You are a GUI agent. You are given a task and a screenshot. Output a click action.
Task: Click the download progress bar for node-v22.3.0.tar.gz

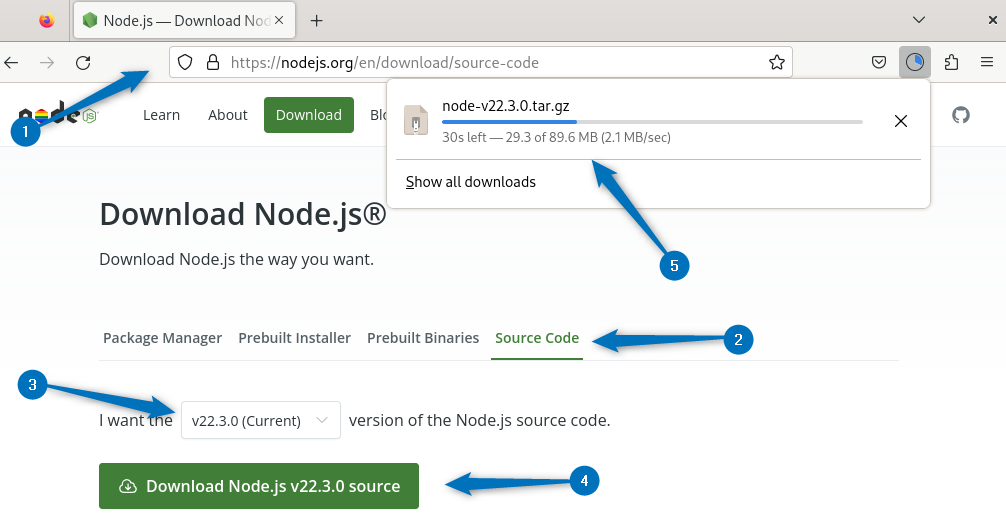[x=651, y=122]
